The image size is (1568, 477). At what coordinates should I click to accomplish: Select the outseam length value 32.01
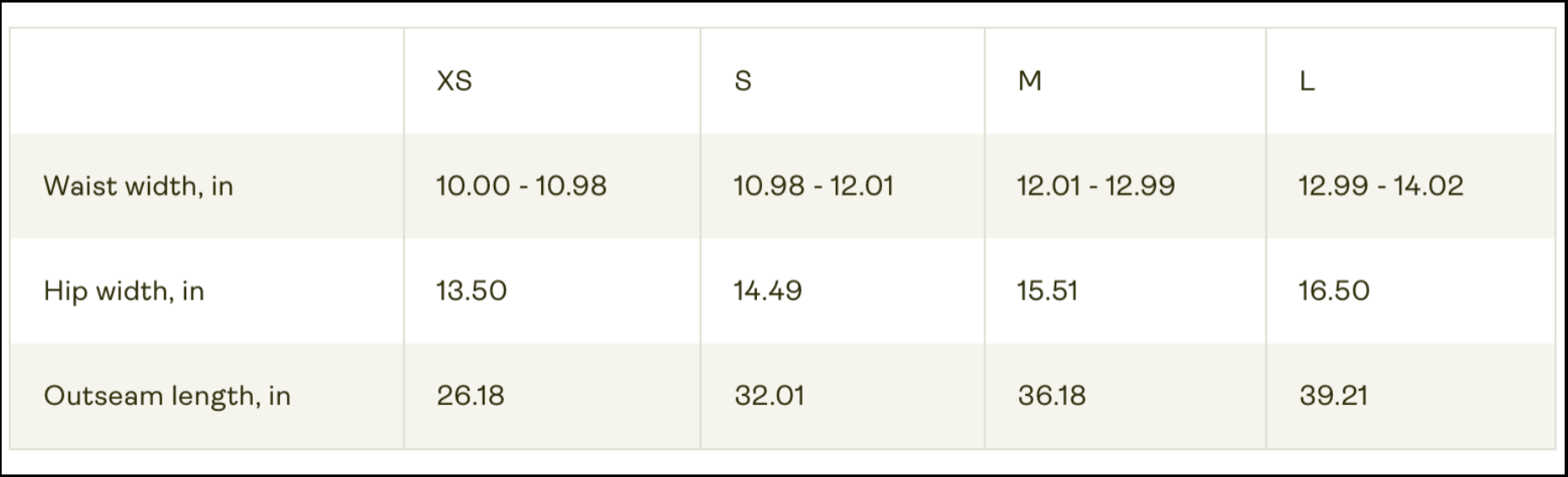click(x=769, y=396)
